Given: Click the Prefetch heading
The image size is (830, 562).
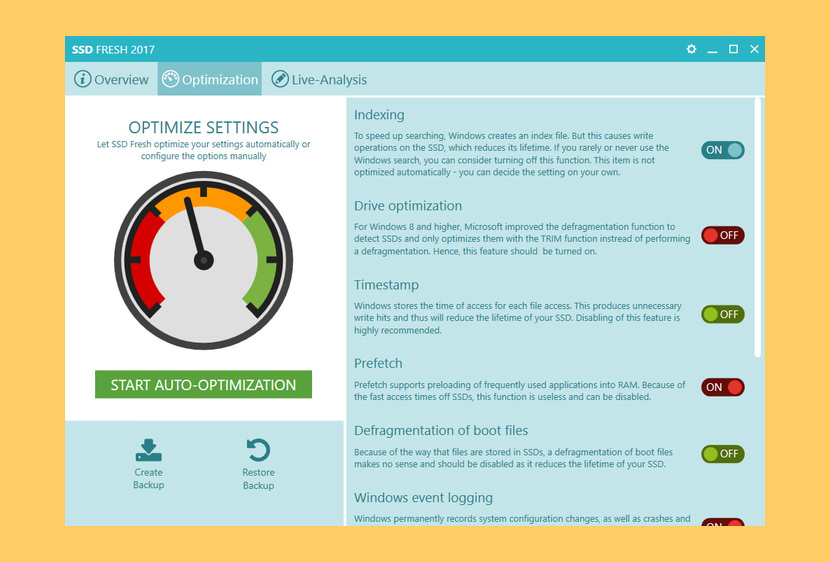Looking at the screenshot, I should tap(378, 364).
